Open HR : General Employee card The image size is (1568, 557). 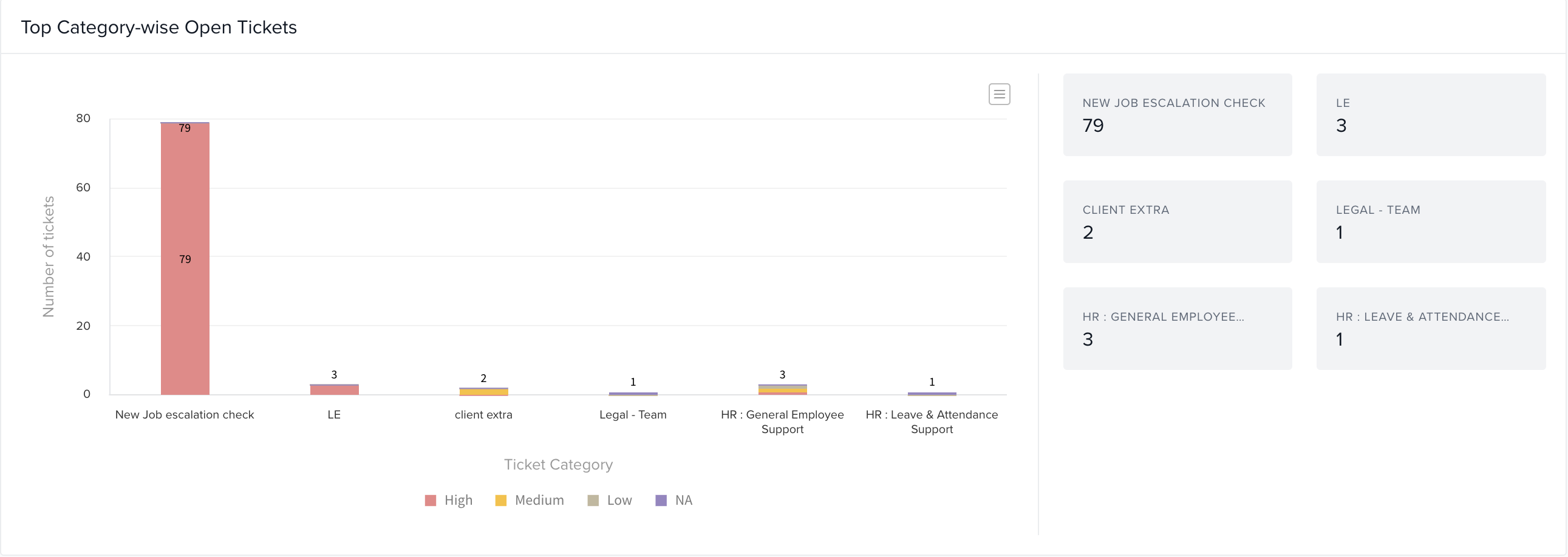coord(1177,329)
